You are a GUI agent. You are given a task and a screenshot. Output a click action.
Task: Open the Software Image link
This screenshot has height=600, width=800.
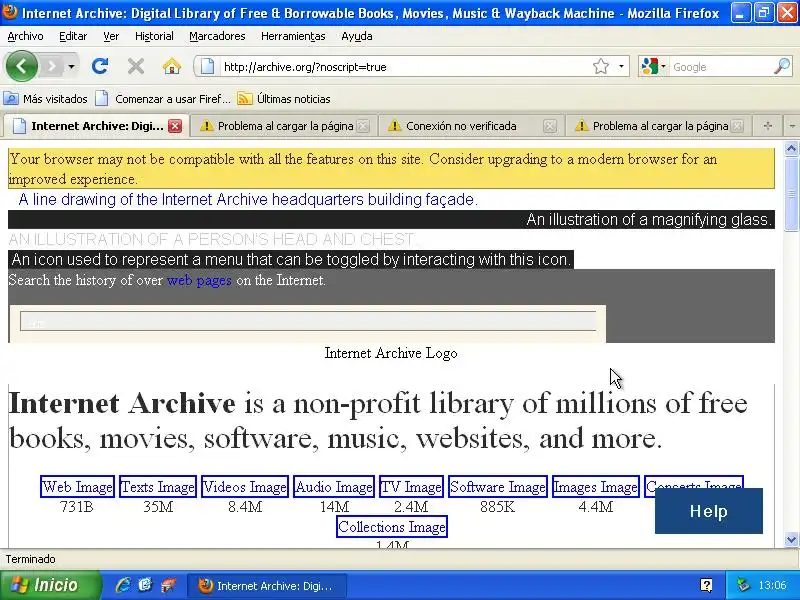tap(498, 487)
